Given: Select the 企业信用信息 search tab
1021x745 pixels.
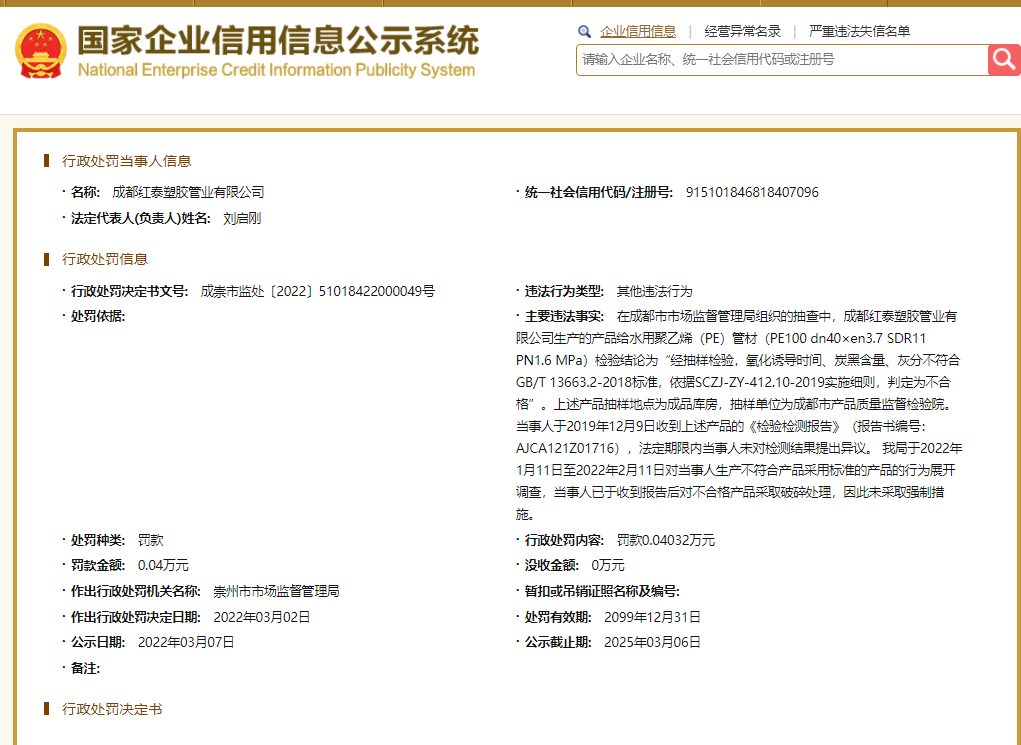Looking at the screenshot, I should [x=637, y=31].
